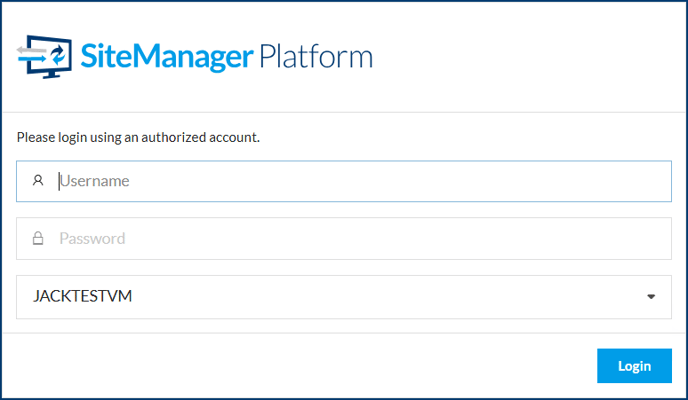The height and width of the screenshot is (400, 688).
Task: Expand the domain list using the caret arrow
Action: tap(651, 297)
